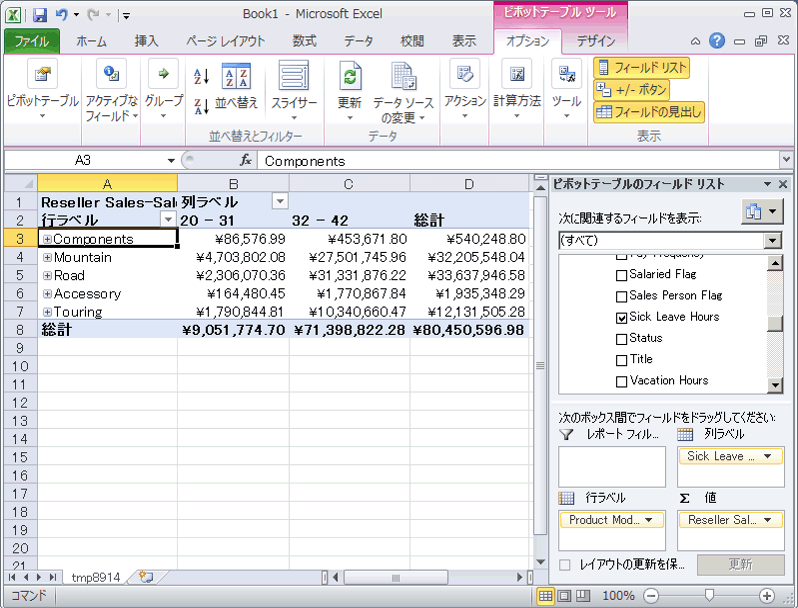The width and height of the screenshot is (798, 608).
Task: Change data source via データ ソースの変更 icon
Action: tap(404, 76)
